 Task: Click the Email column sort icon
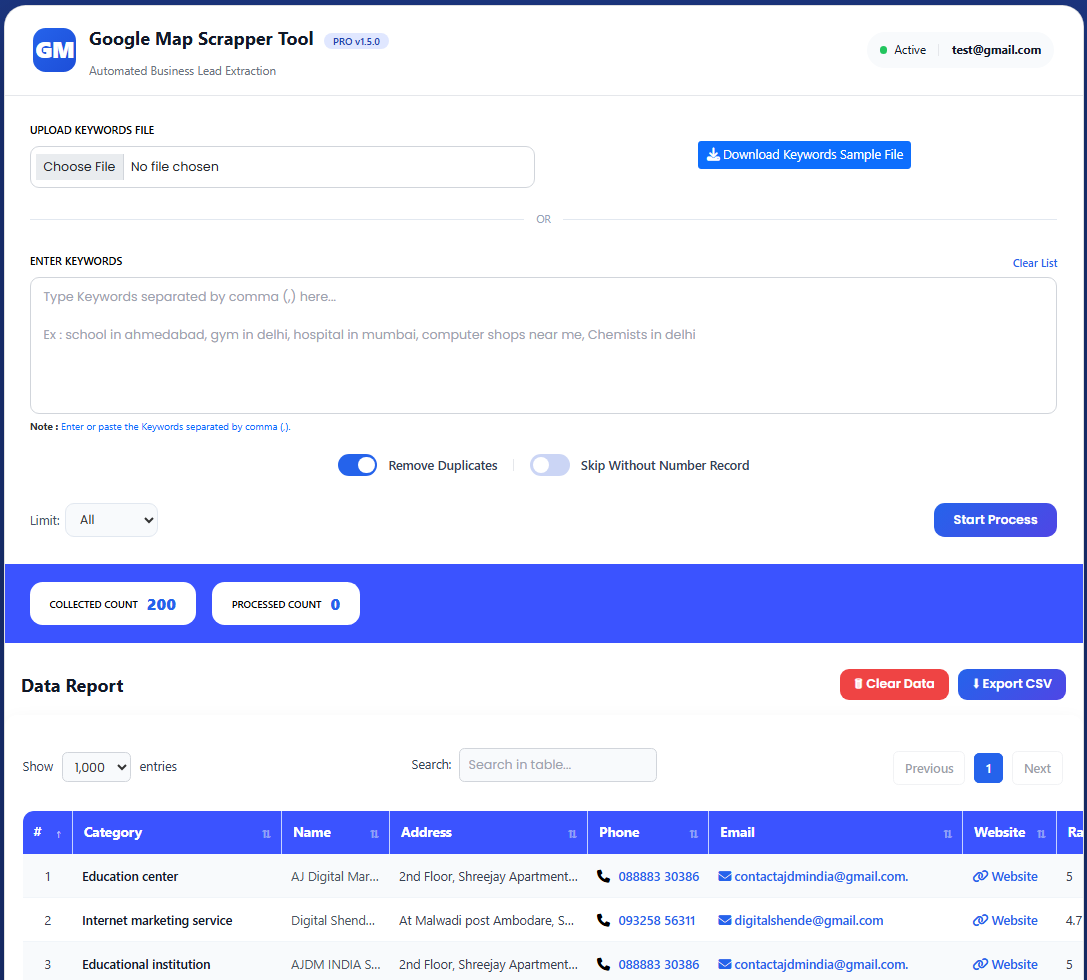click(947, 833)
